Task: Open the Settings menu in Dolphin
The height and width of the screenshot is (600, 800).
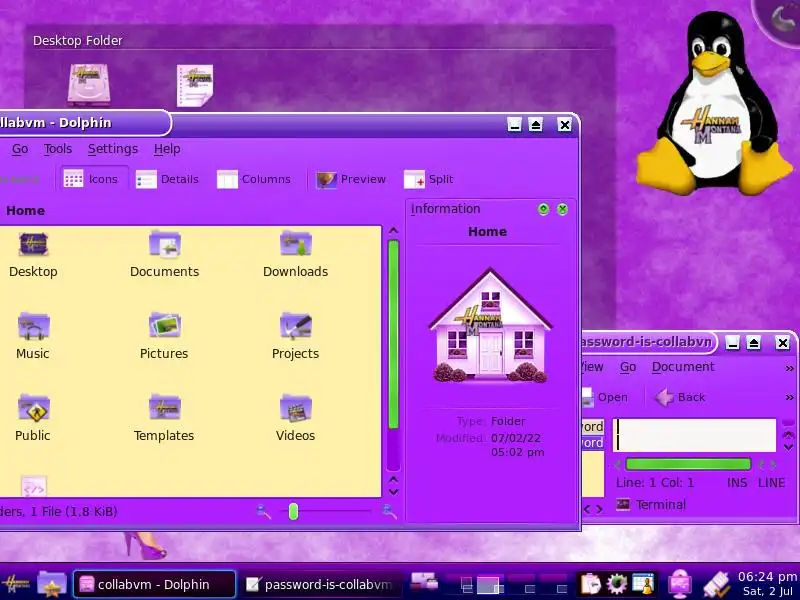Action: pos(113,148)
